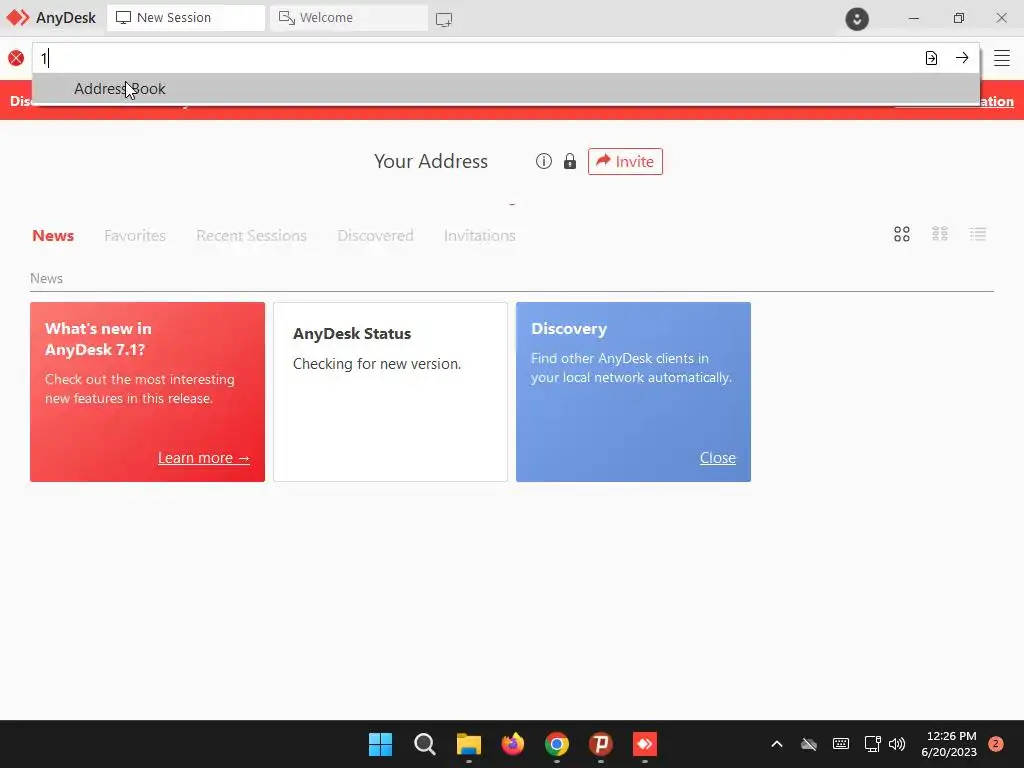Click the What's new in AnyDesk 7.1 card
Viewport: 1024px width, 768px height.
148,392
